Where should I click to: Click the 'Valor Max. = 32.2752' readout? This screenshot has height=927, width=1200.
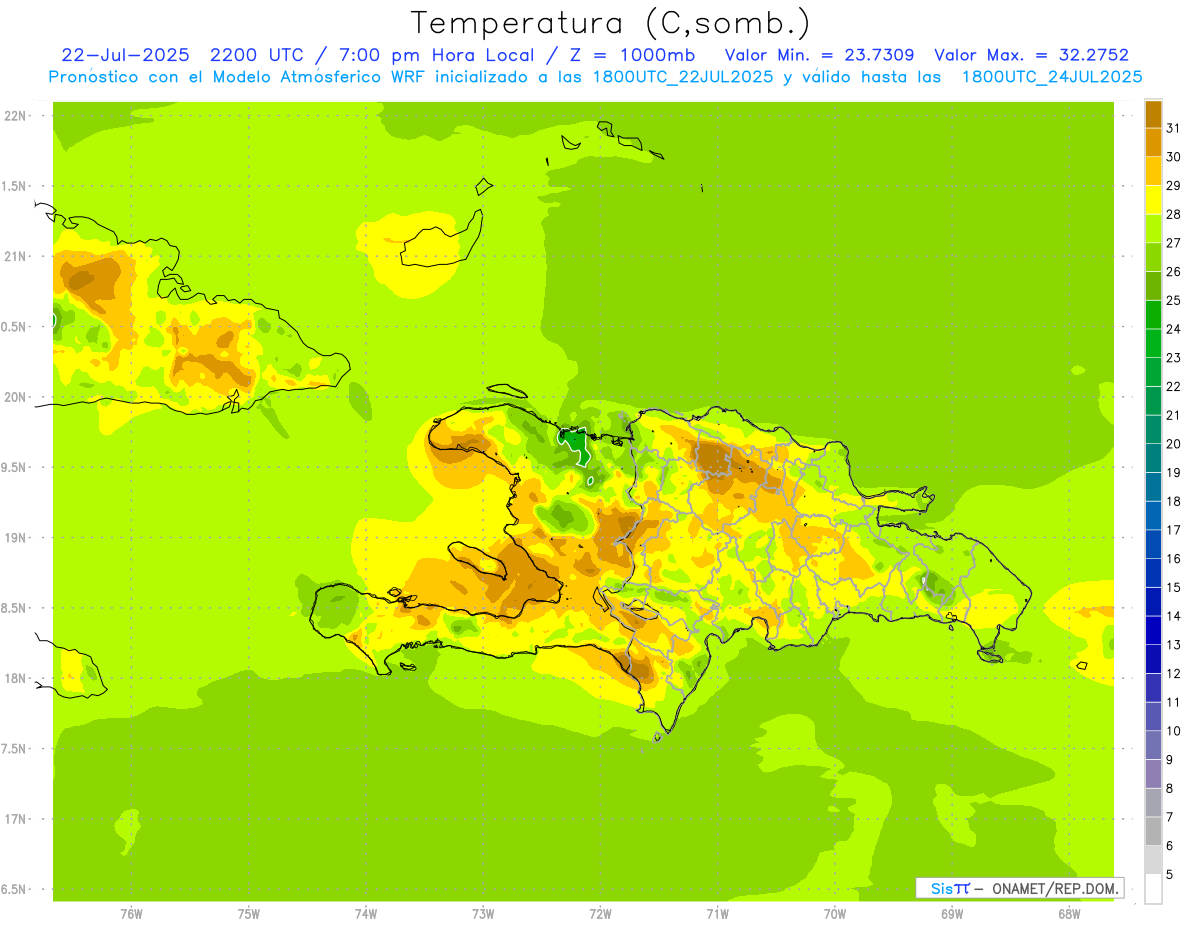click(1031, 56)
